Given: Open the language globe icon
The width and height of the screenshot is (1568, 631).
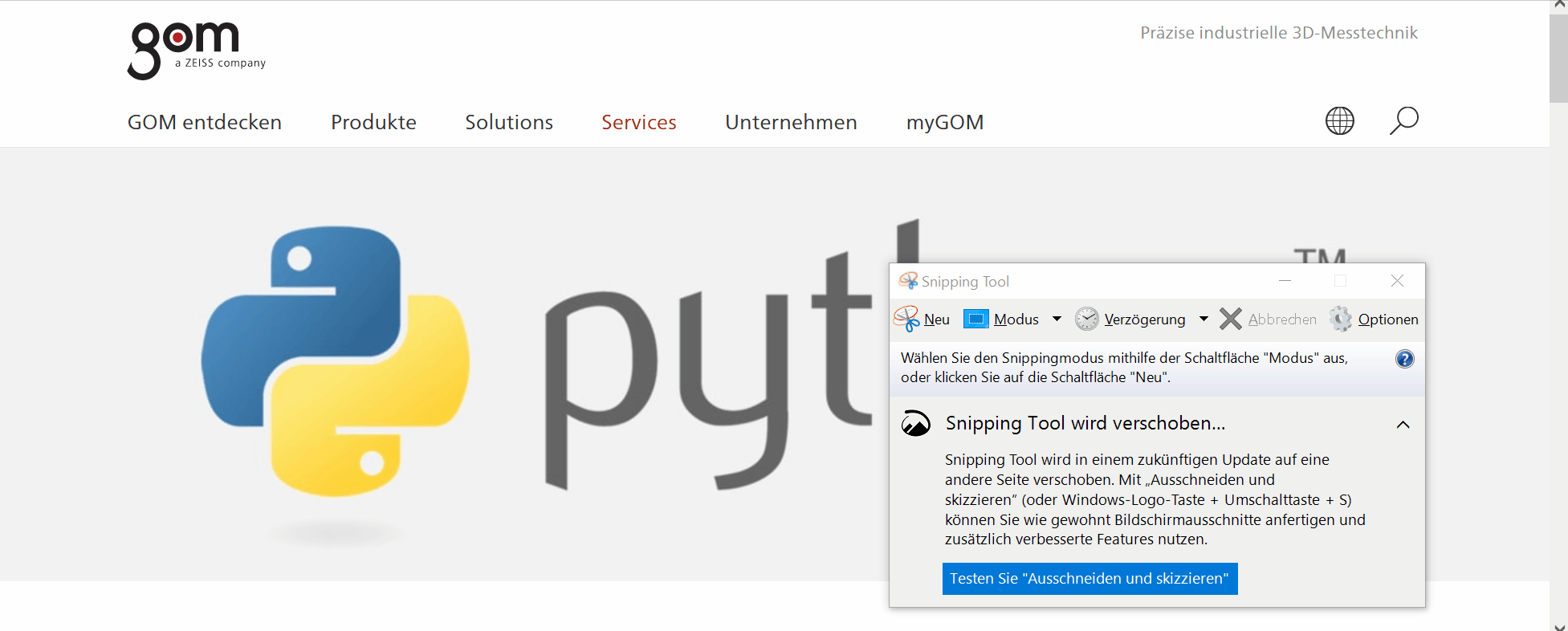Looking at the screenshot, I should tap(1339, 121).
